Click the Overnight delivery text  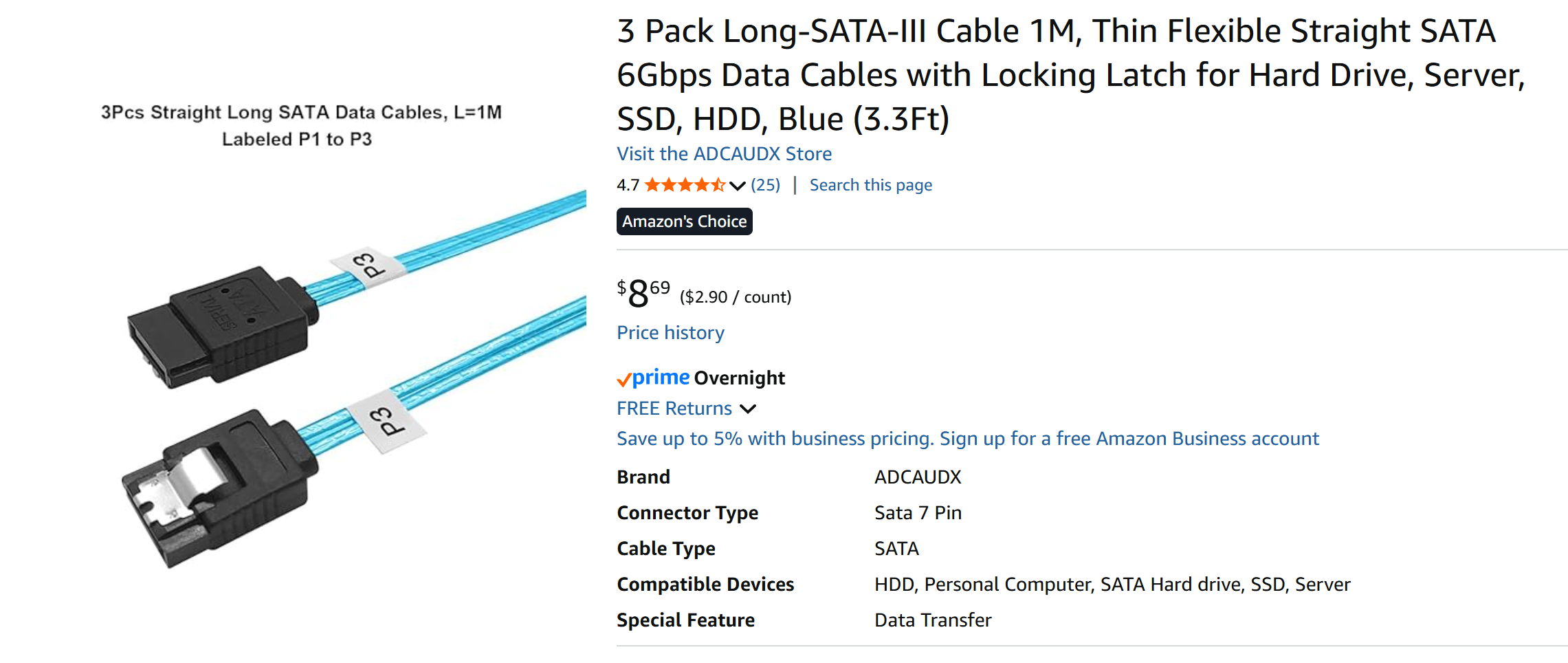[x=739, y=378]
